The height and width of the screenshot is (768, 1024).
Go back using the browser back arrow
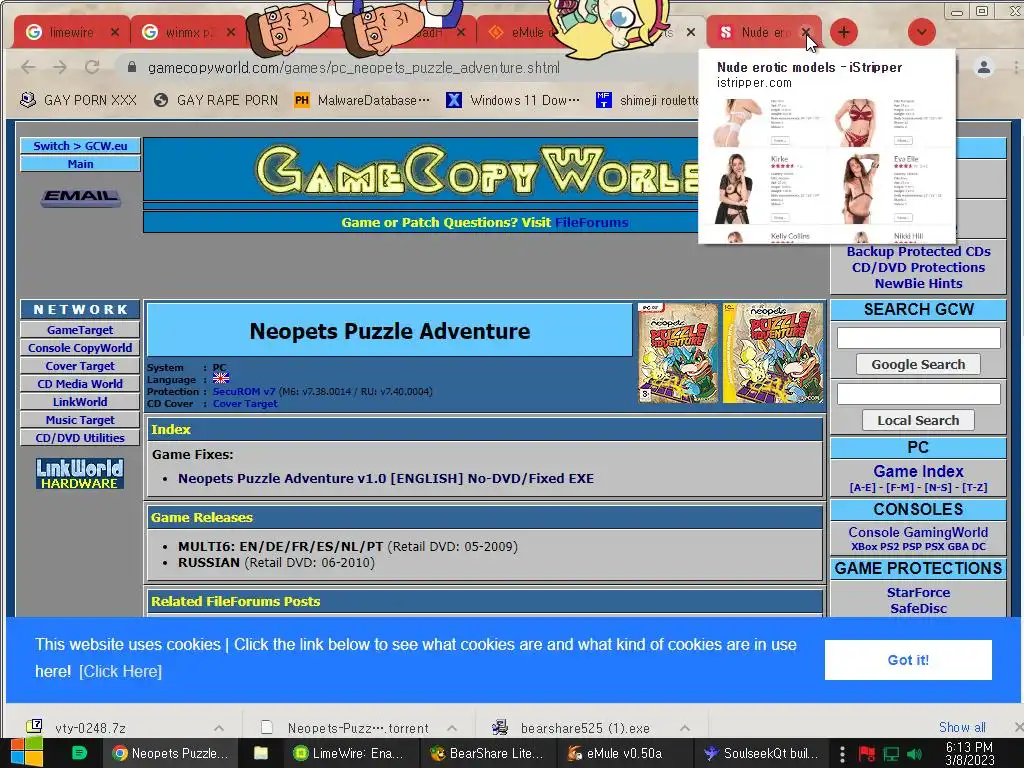pos(28,67)
